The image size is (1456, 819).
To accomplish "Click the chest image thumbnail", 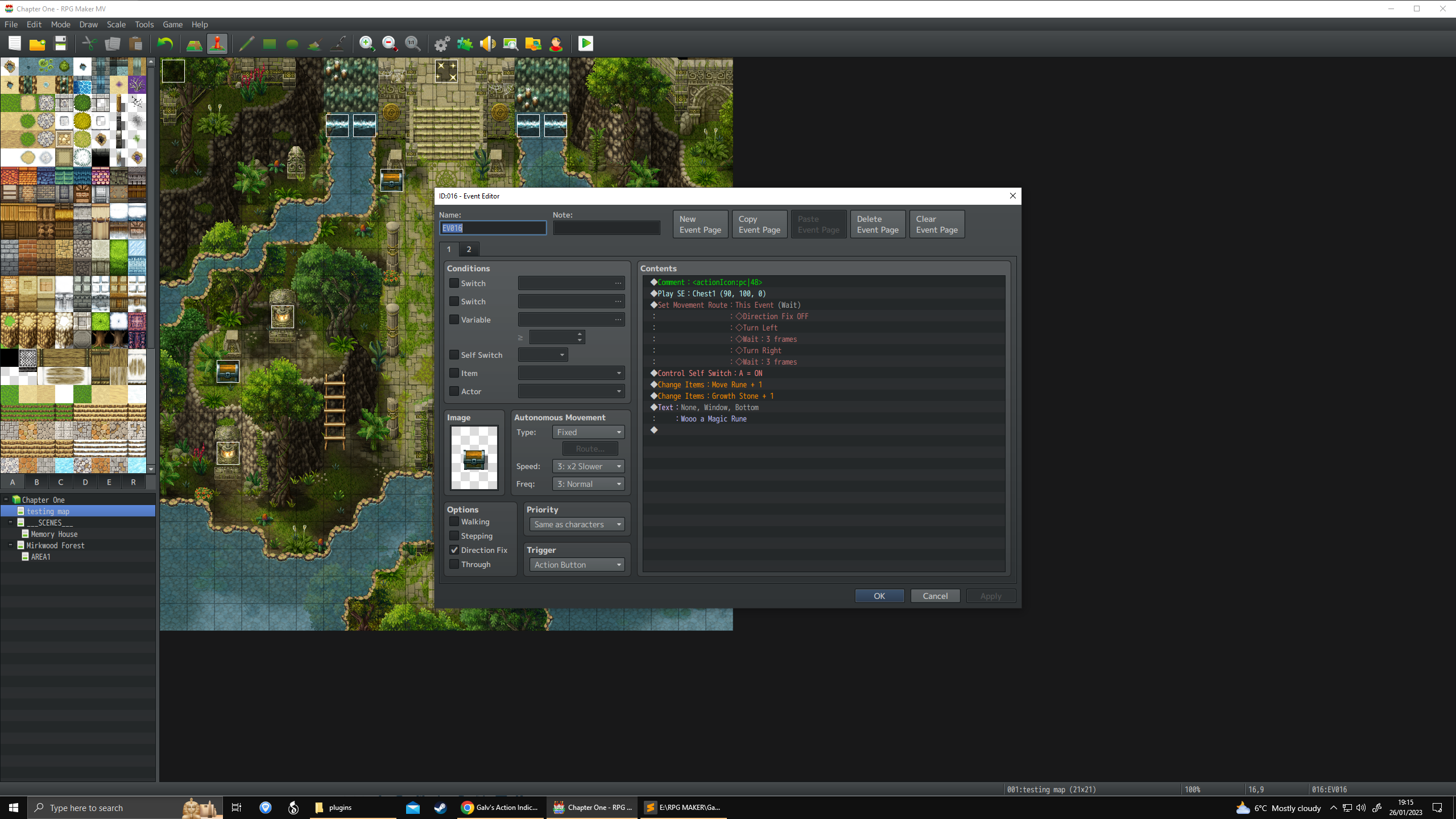I will pyautogui.click(x=474, y=458).
